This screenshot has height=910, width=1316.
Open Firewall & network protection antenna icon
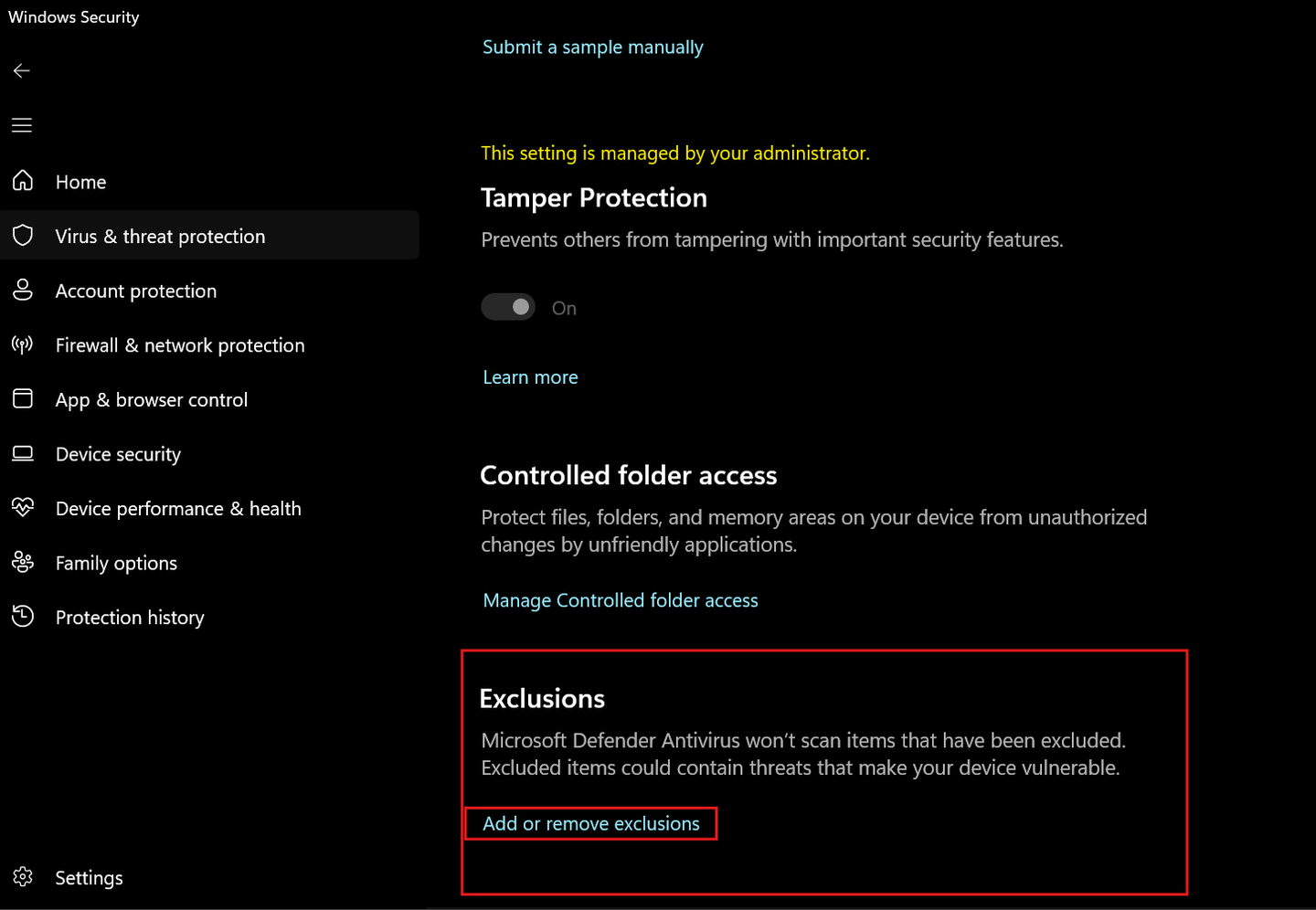click(x=23, y=344)
